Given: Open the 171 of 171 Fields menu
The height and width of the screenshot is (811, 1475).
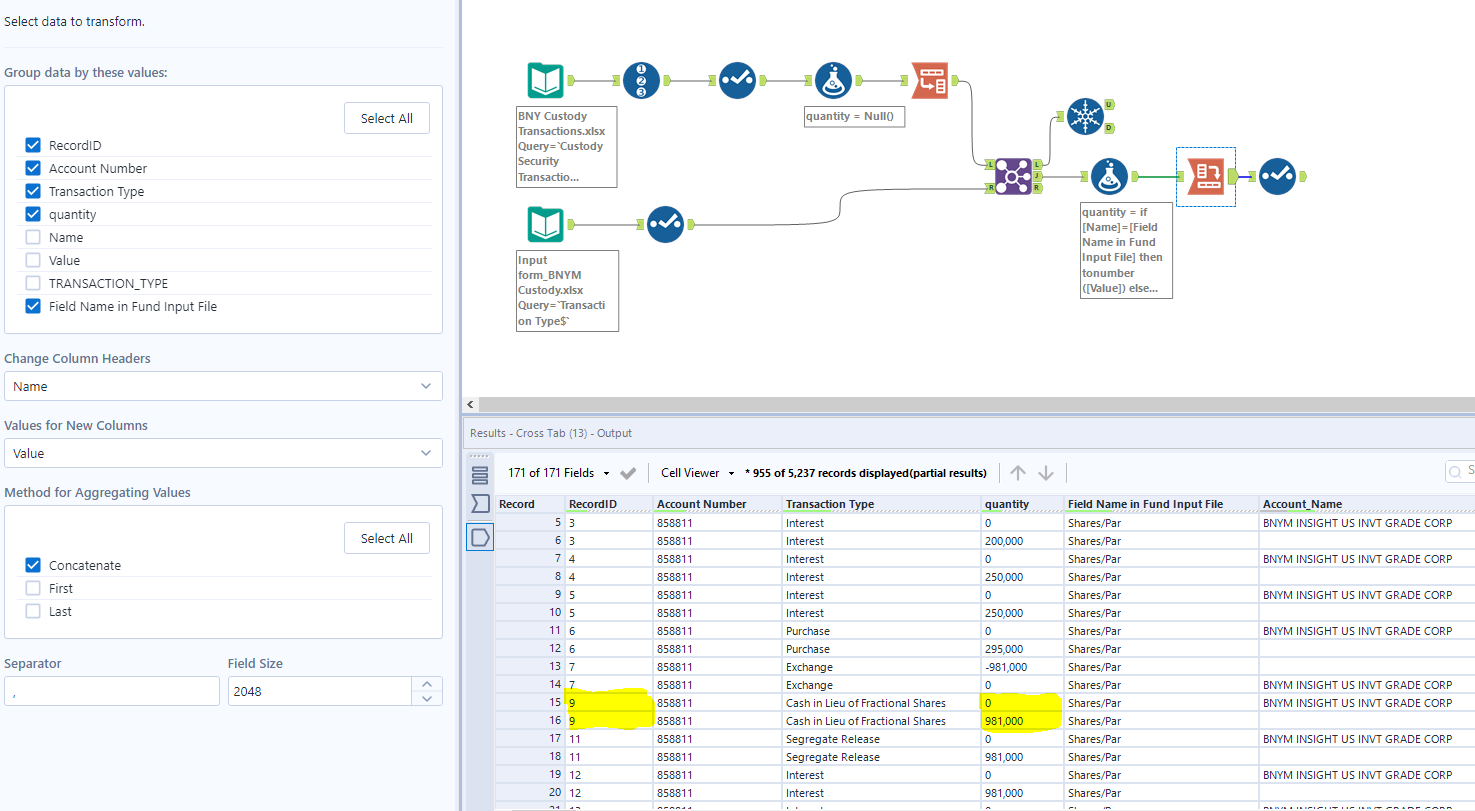Looking at the screenshot, I should click(560, 472).
